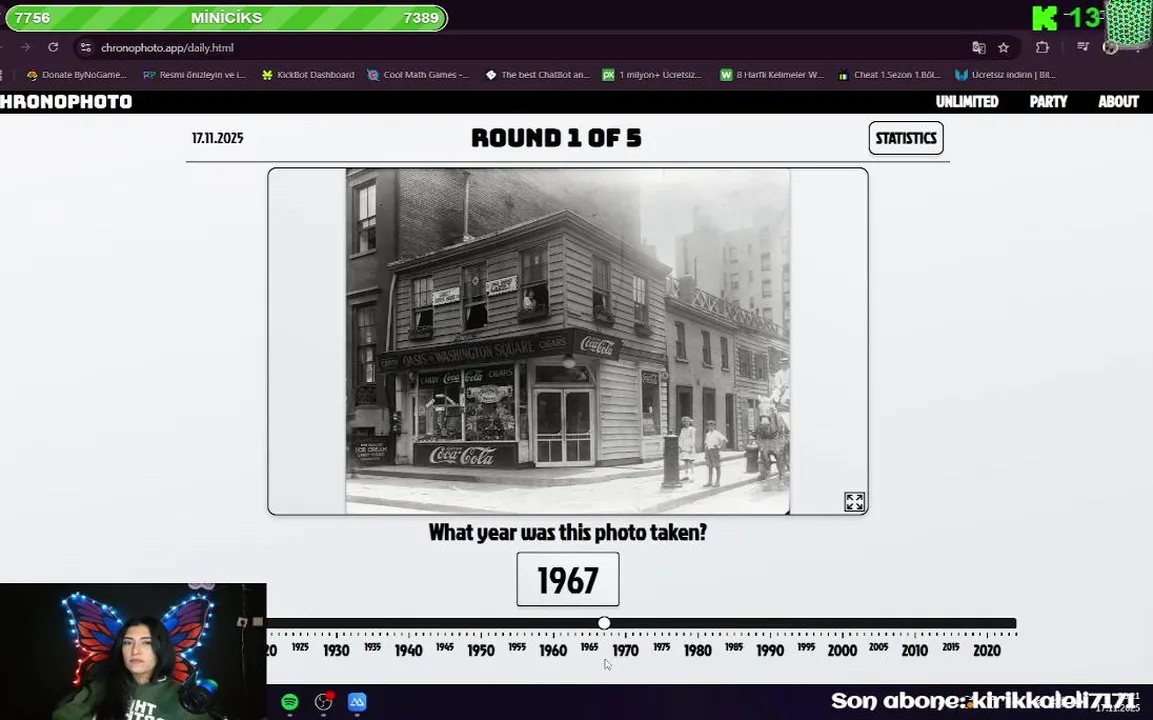The image size is (1153, 720).
Task: Set slider to 1980 mark
Action: [x=697, y=650]
